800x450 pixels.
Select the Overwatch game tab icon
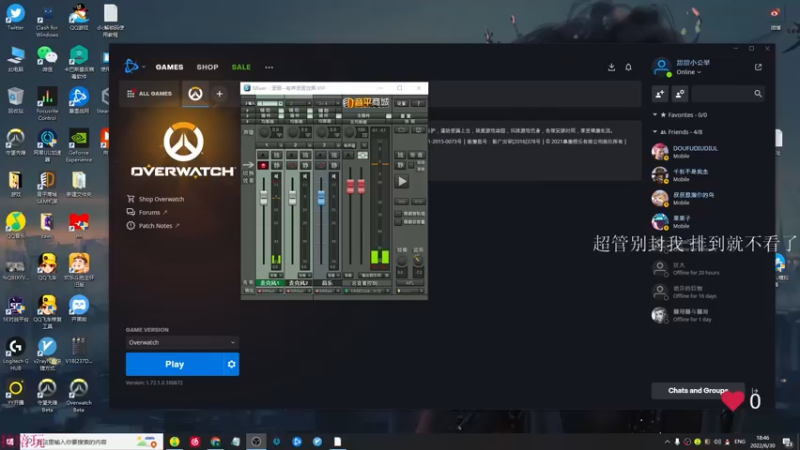click(195, 94)
